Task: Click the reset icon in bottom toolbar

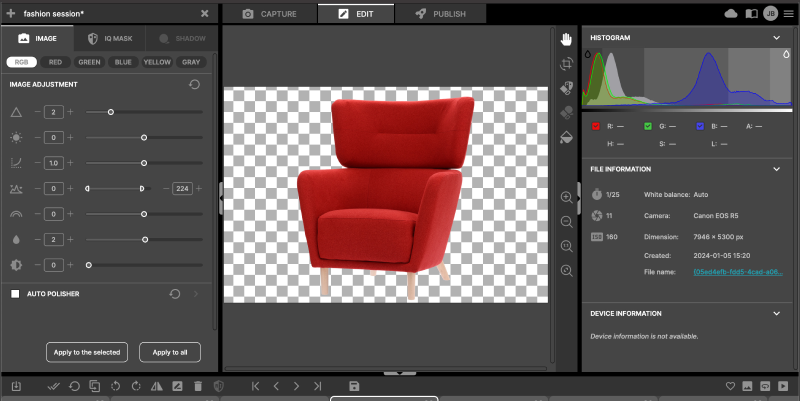Action: tap(74, 386)
